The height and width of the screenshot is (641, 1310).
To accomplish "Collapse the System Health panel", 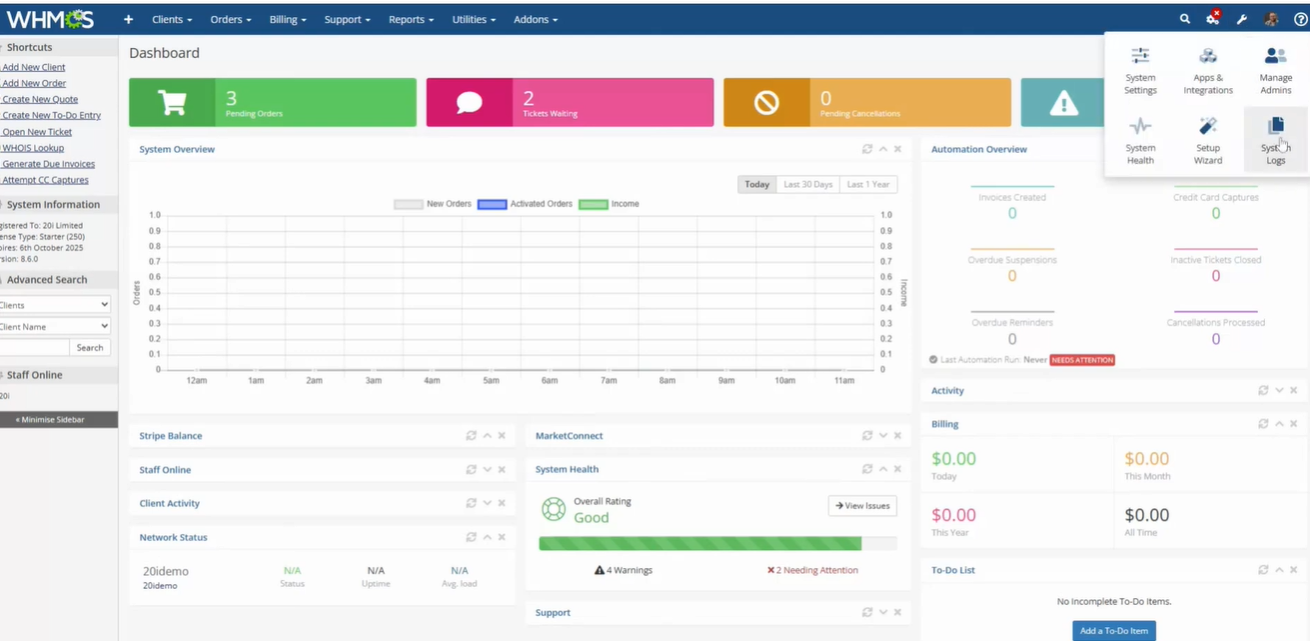I will click(883, 469).
